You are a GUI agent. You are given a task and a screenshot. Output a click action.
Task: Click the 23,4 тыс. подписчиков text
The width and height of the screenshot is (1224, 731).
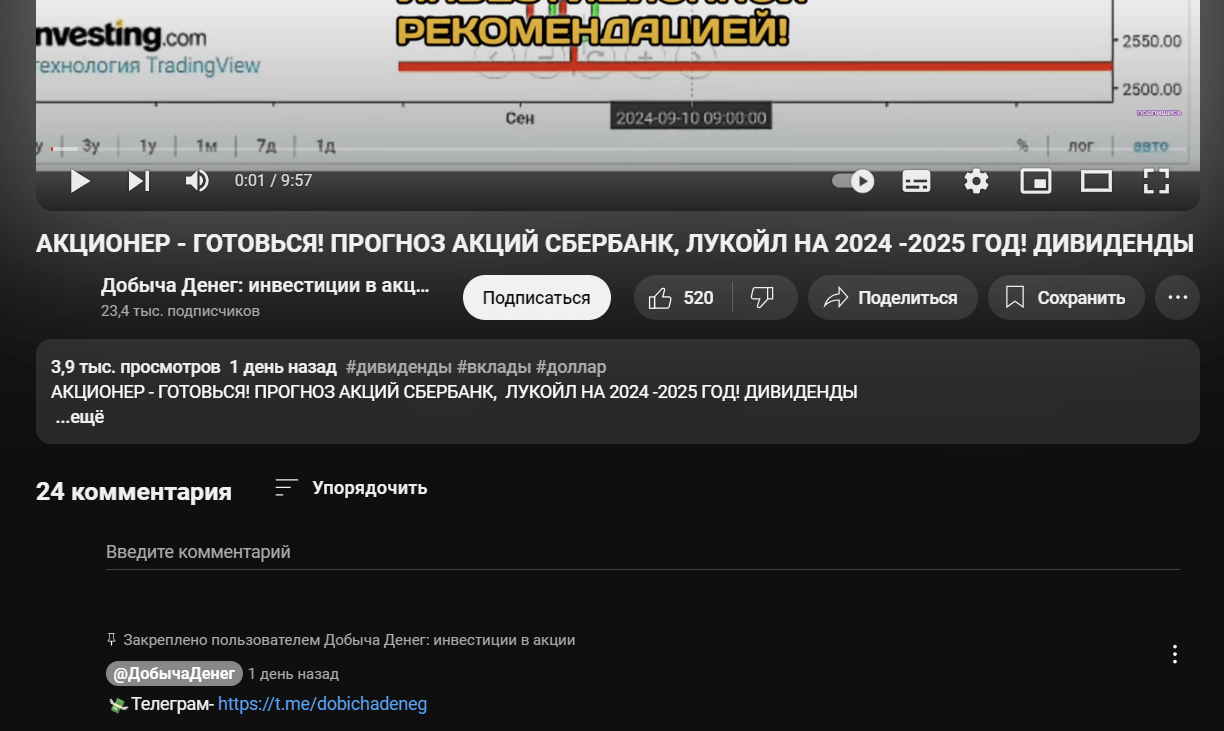click(x=180, y=311)
